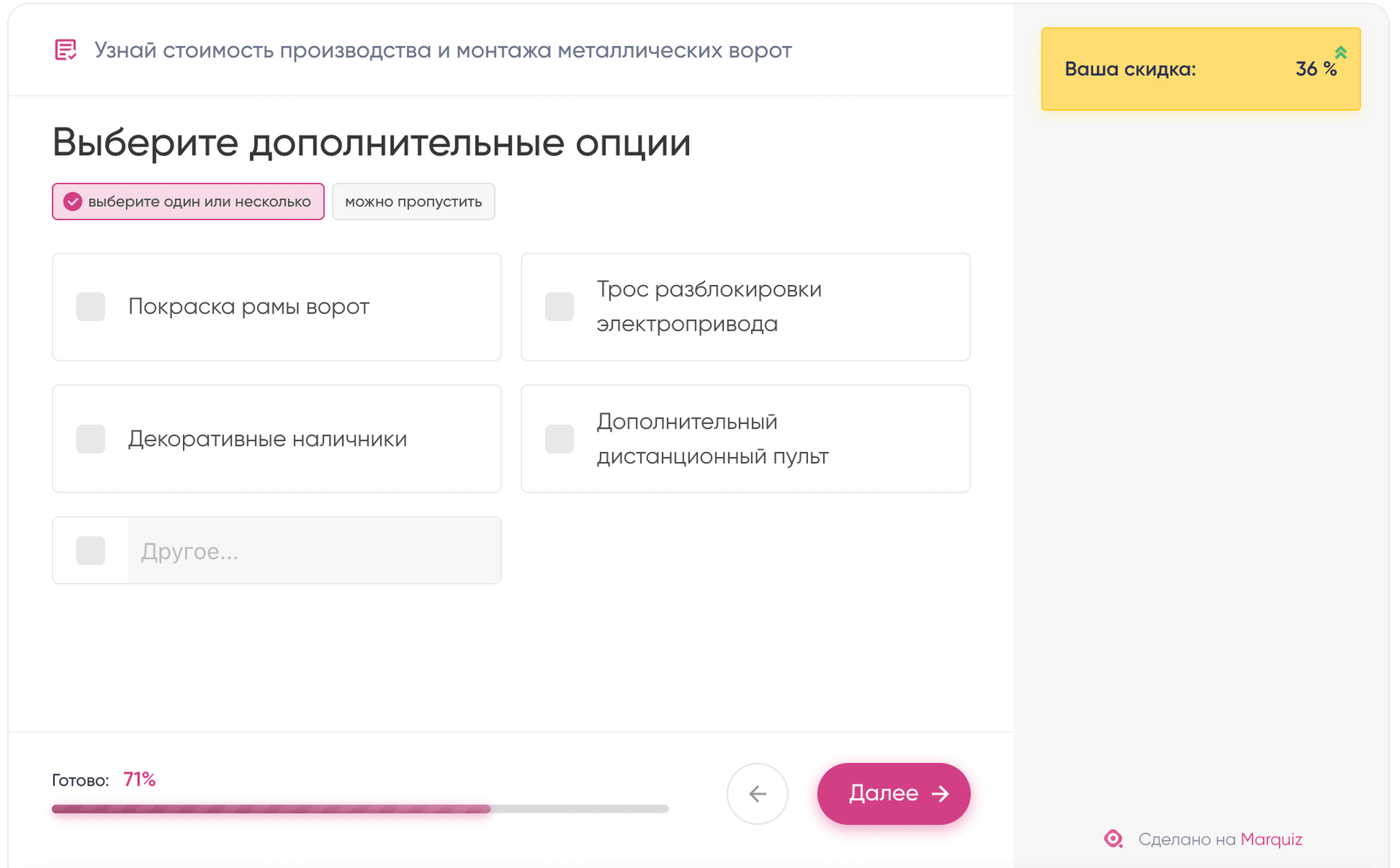
Task: Check the Покраска рамы ворот checkbox
Action: [91, 307]
